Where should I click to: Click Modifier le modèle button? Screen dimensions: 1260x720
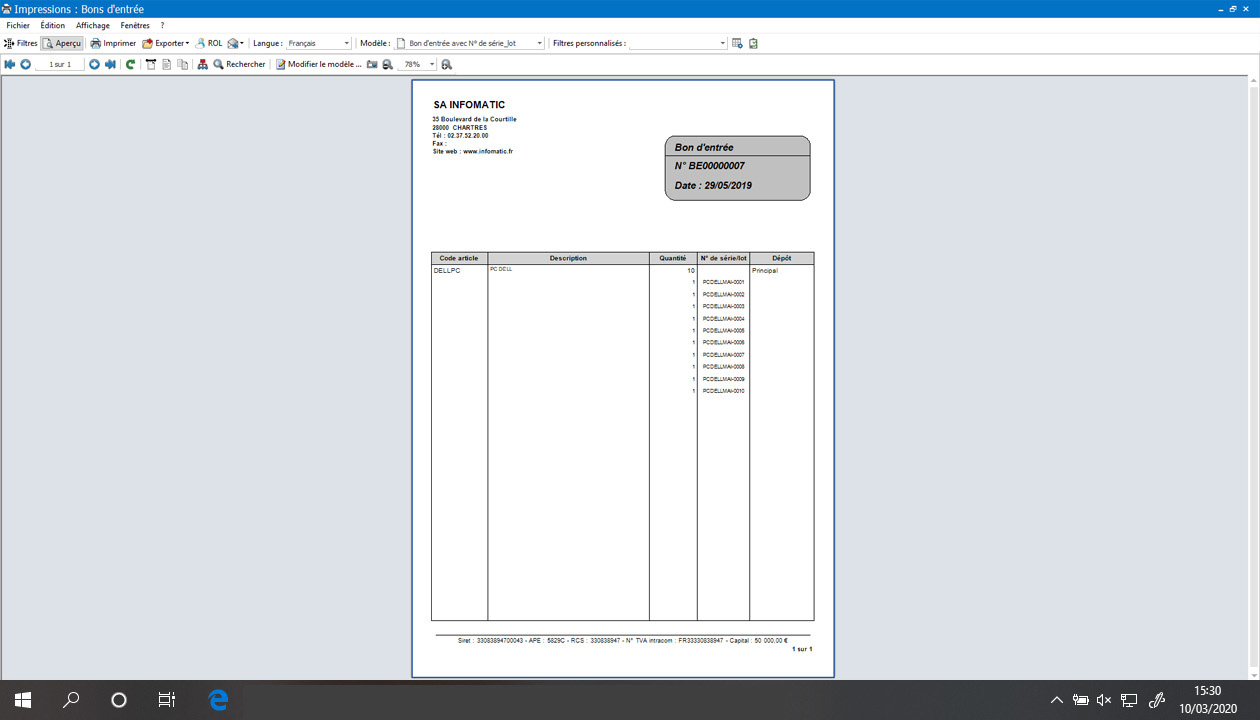318,64
